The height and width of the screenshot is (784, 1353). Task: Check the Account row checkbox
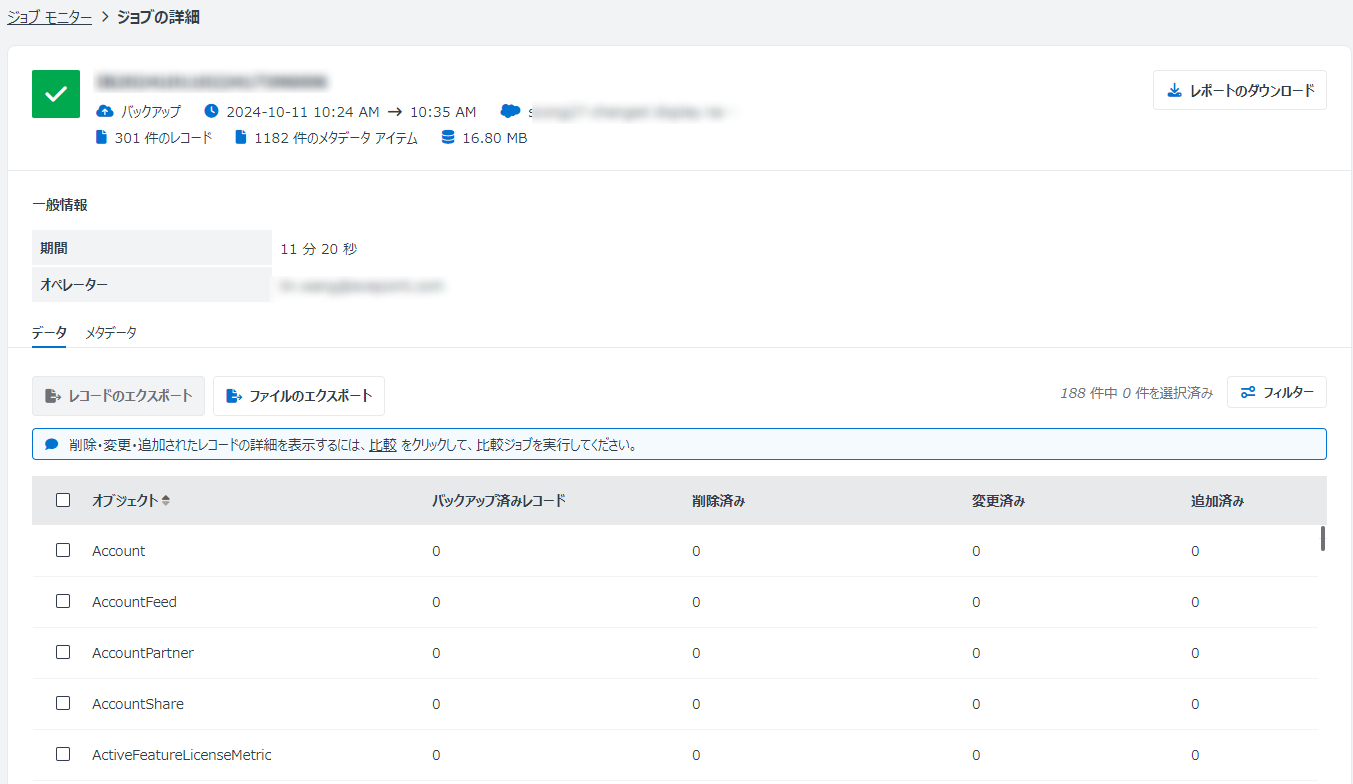(63, 551)
